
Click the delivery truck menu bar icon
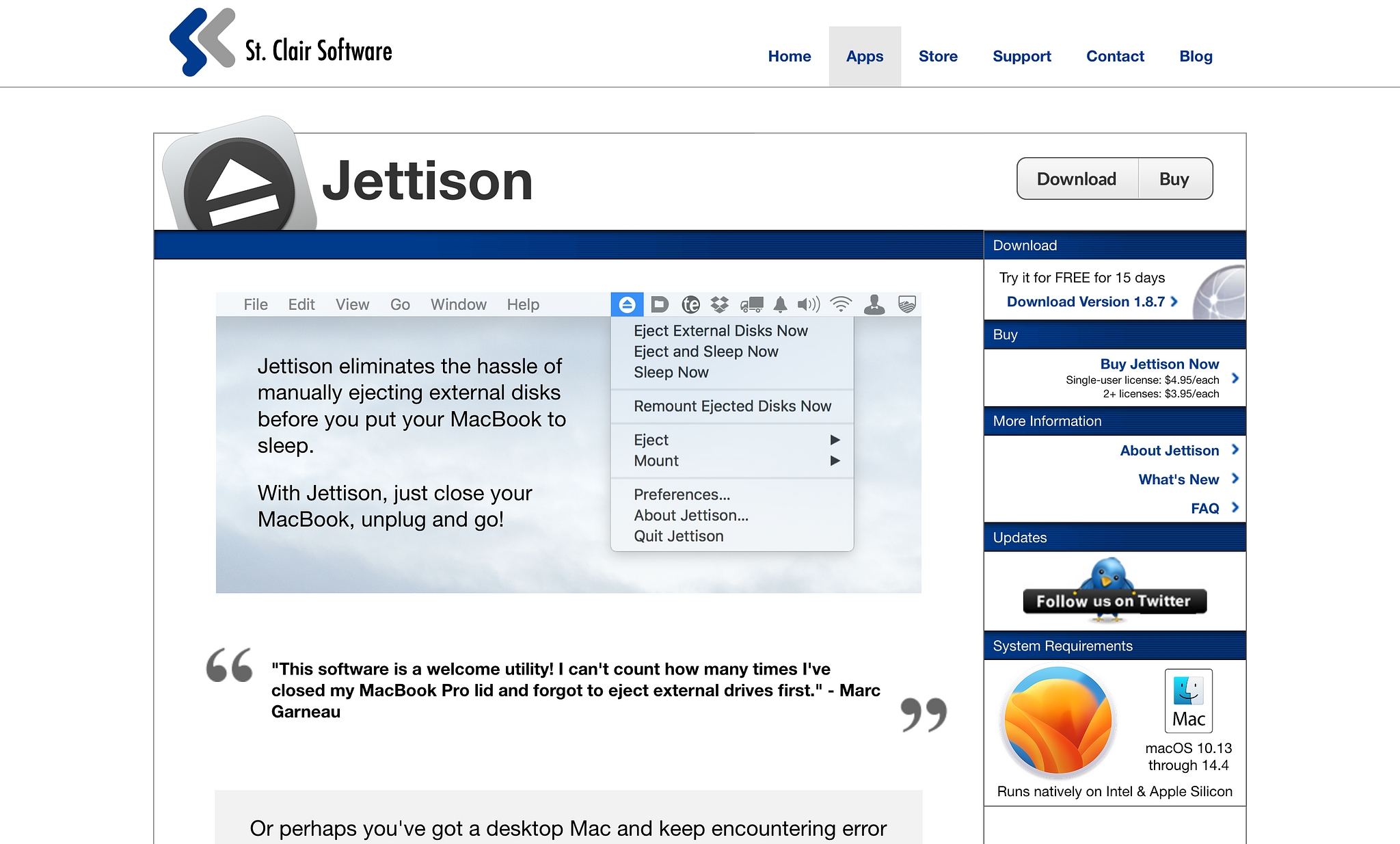752,304
